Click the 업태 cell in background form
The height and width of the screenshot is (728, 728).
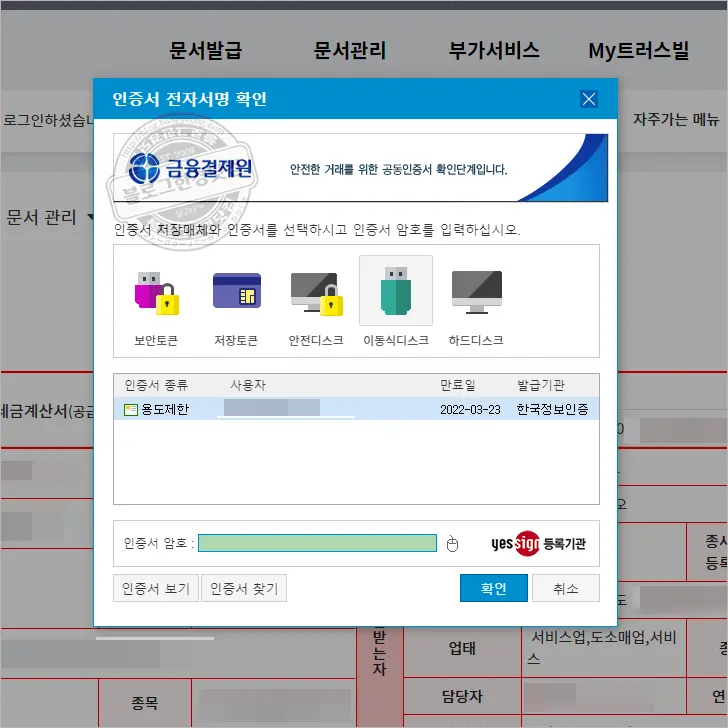(x=462, y=648)
